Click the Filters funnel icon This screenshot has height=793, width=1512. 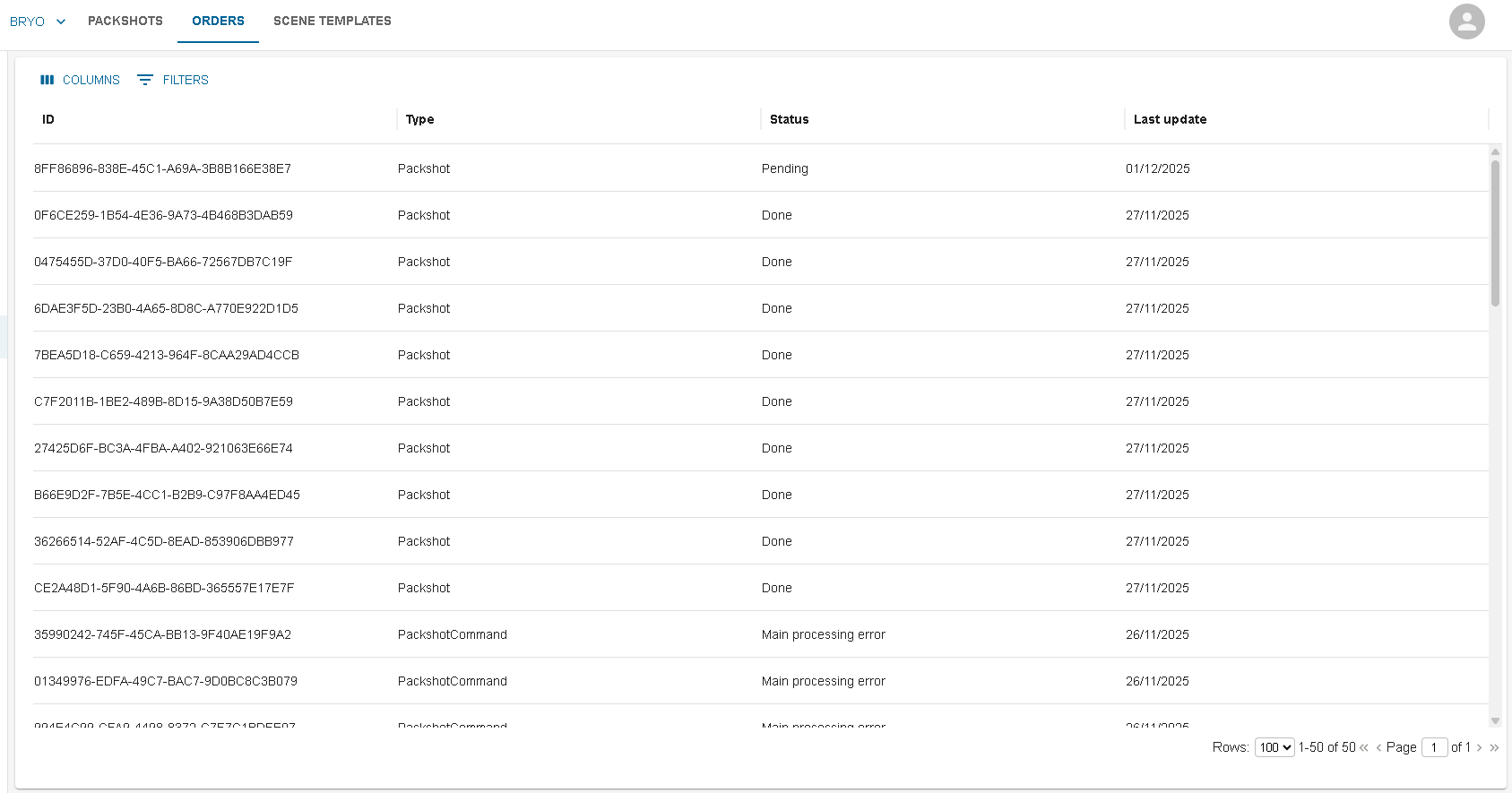tap(145, 80)
